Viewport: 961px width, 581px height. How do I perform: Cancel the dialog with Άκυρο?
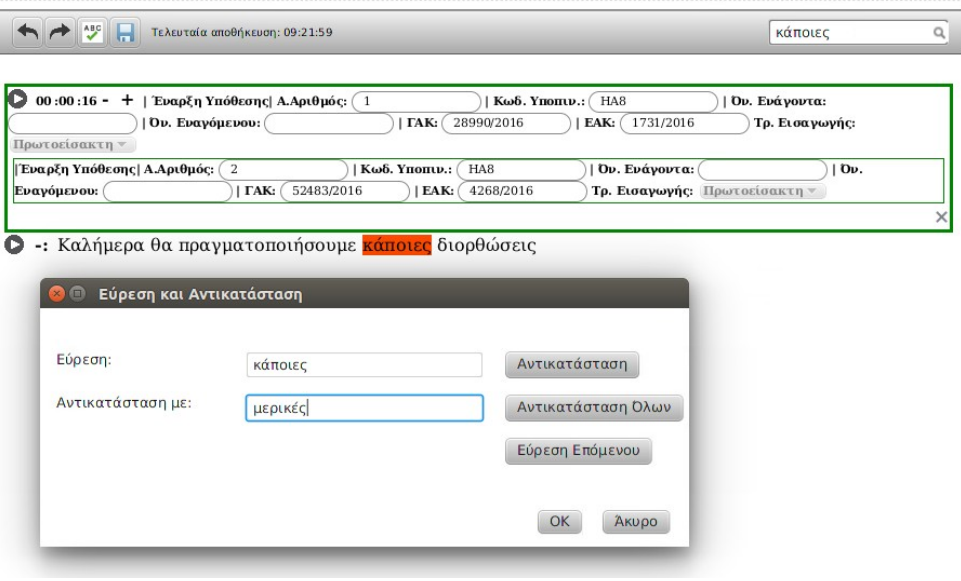(636, 522)
